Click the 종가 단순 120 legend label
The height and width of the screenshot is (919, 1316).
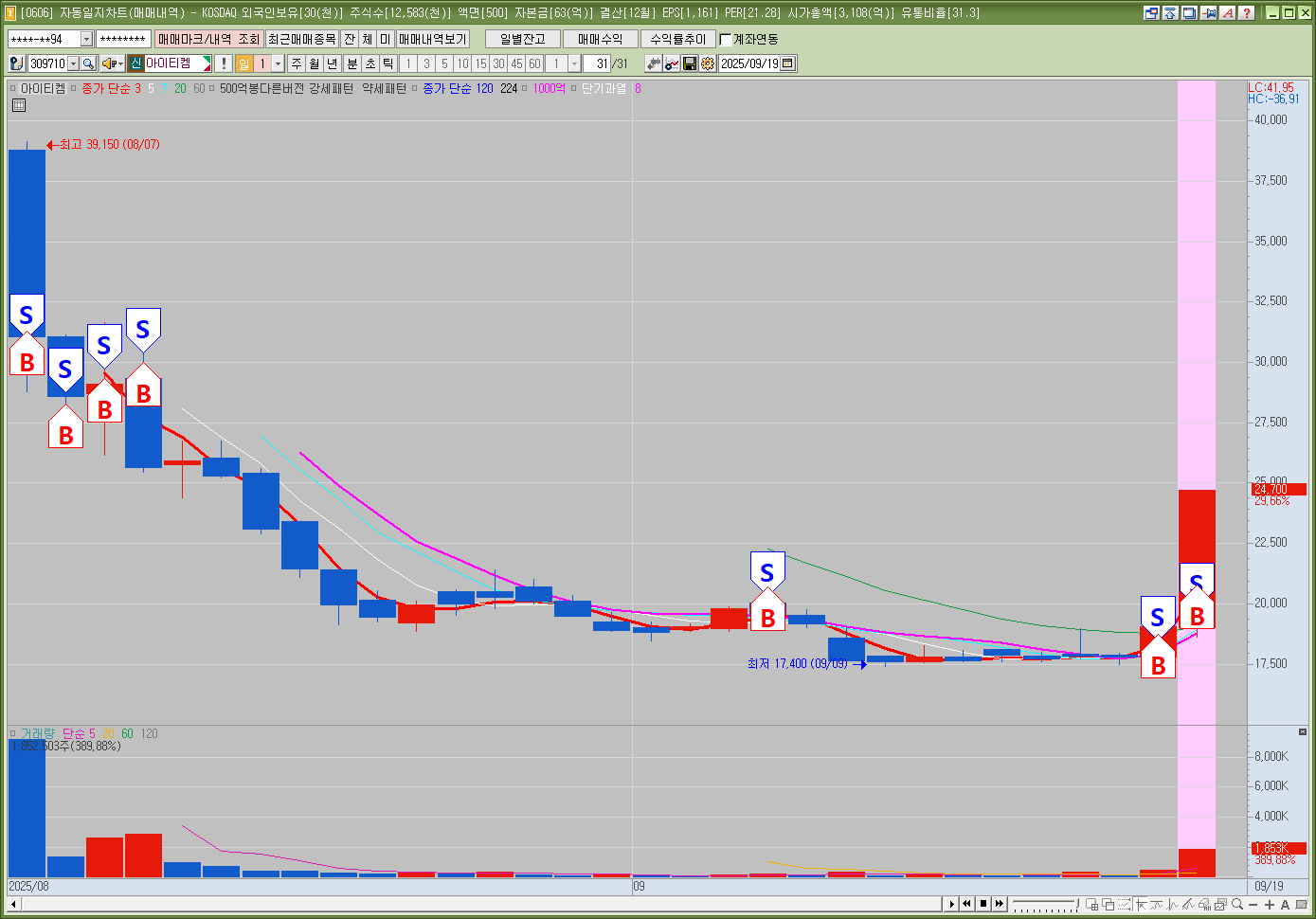[458, 88]
